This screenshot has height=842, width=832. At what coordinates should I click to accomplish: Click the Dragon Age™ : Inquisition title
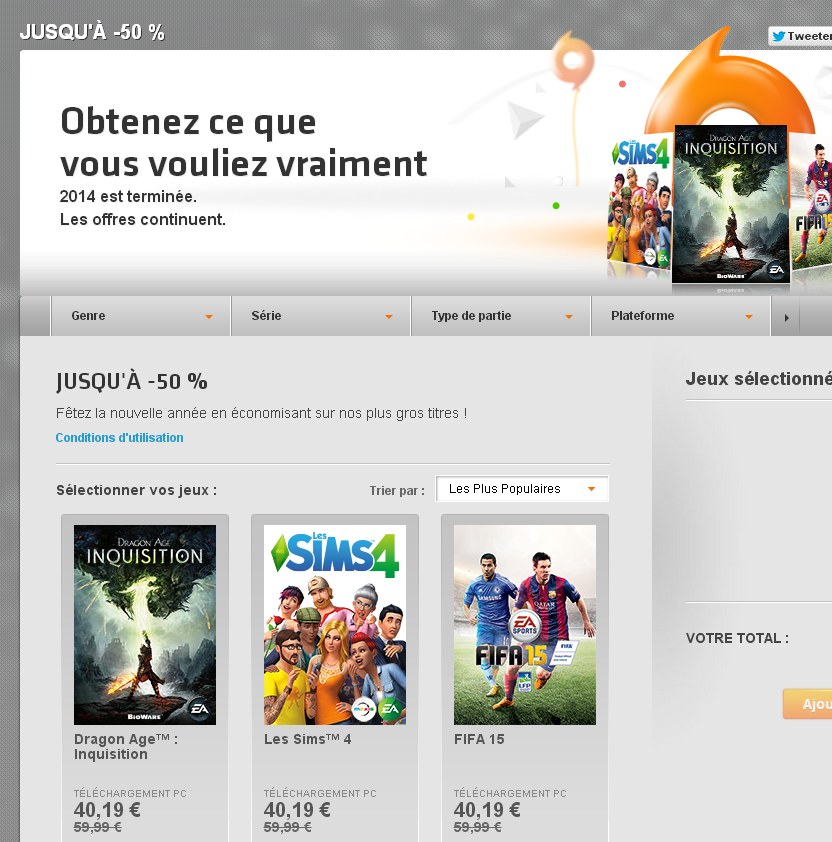126,746
